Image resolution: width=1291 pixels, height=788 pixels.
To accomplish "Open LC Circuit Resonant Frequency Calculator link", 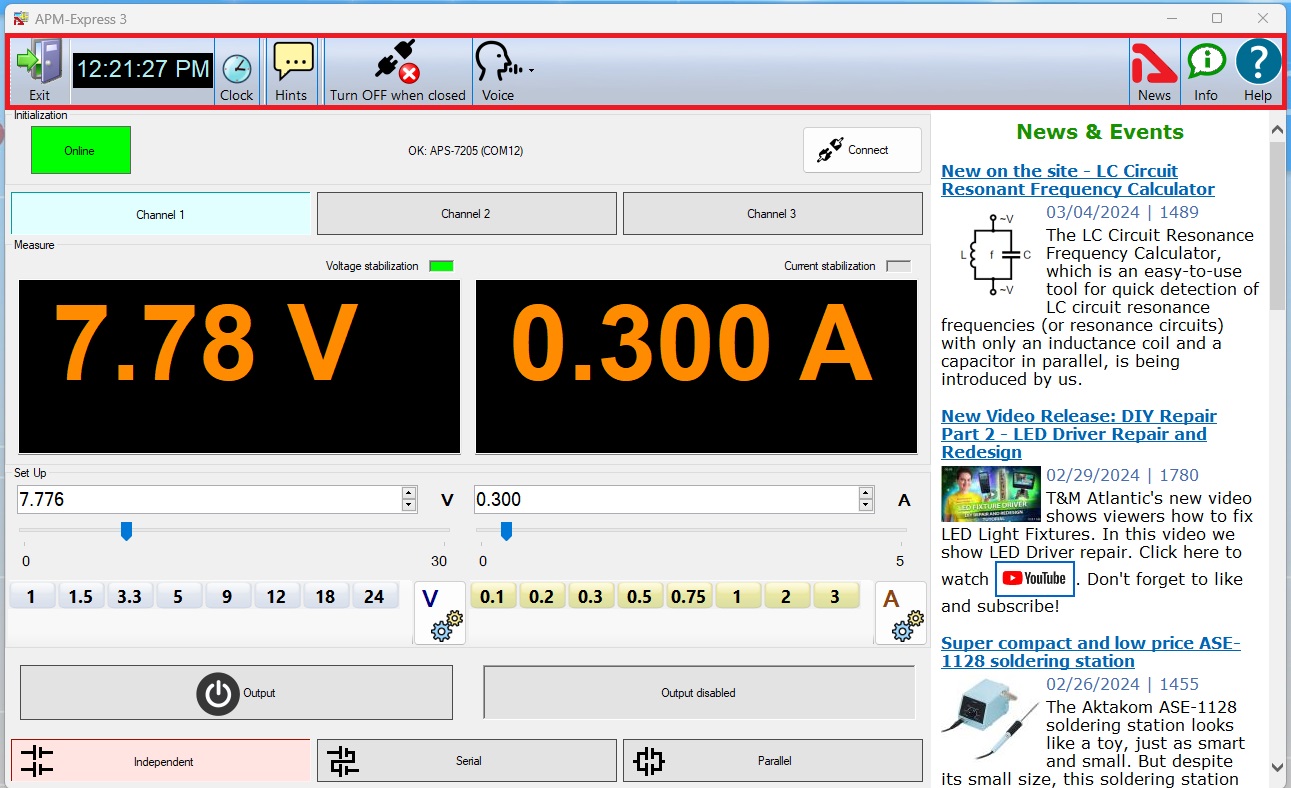I will [1077, 180].
